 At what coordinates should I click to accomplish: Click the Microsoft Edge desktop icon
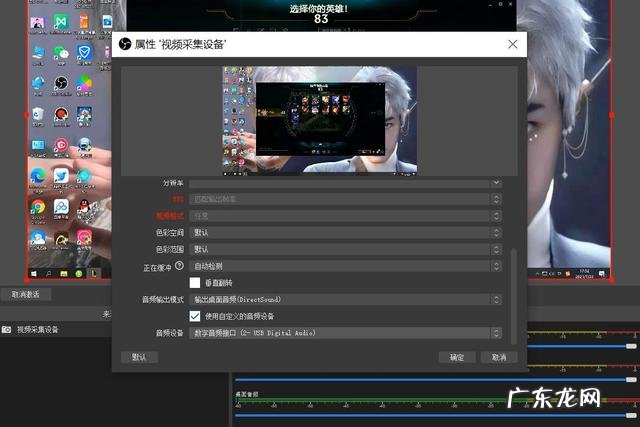point(38,176)
